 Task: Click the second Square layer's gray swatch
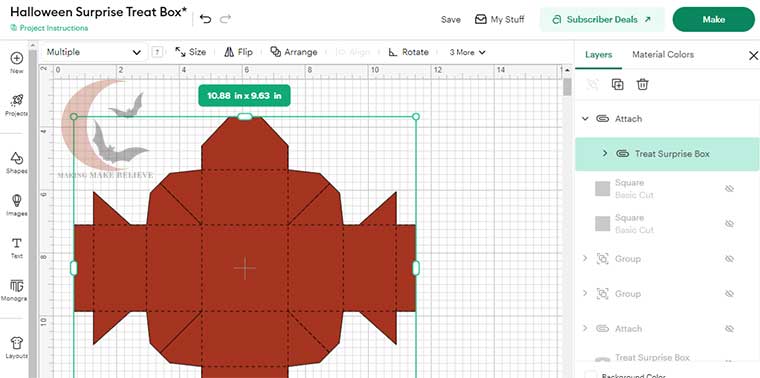pos(602,223)
